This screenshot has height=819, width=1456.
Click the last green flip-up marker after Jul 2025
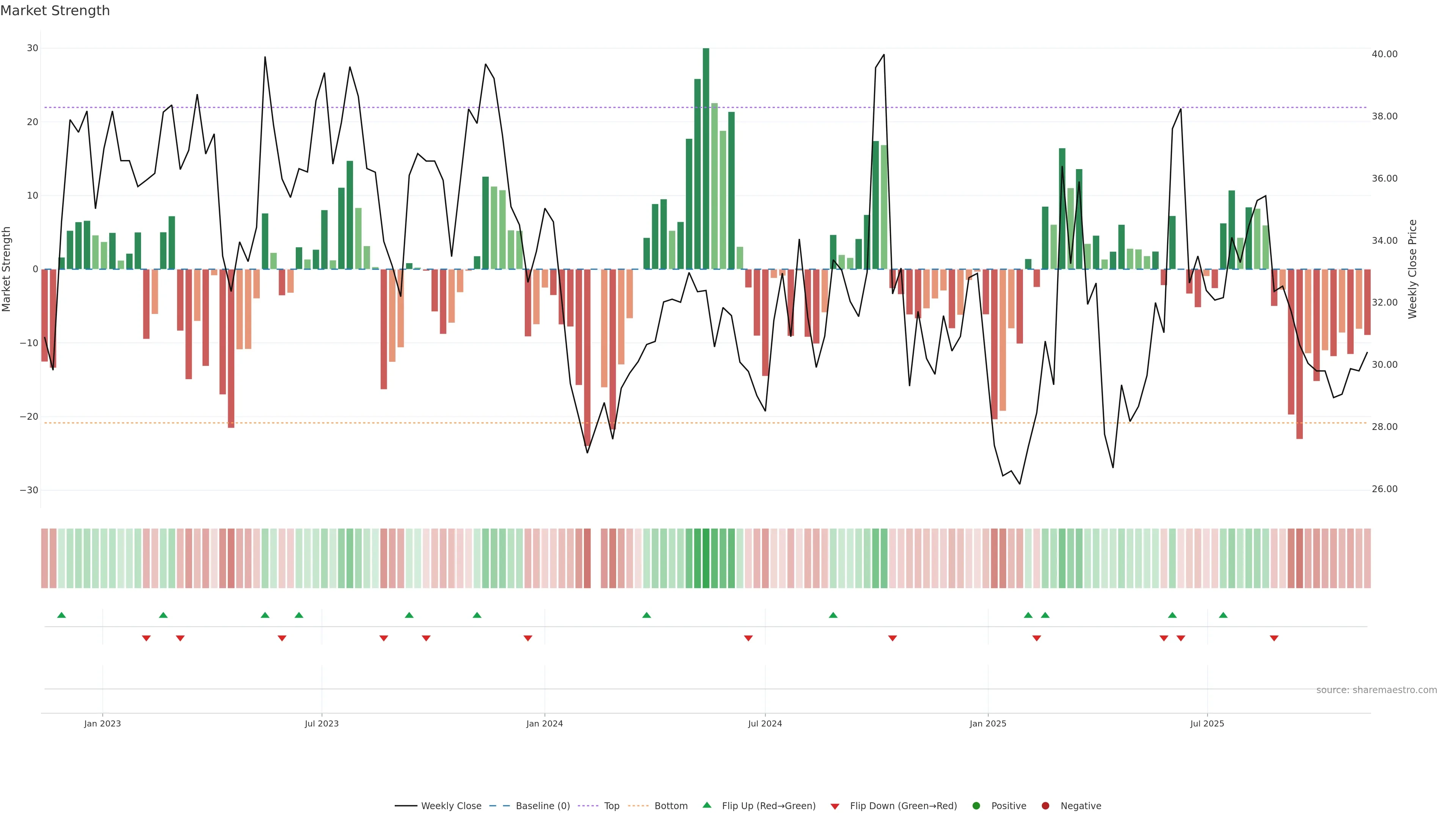[x=1223, y=615]
